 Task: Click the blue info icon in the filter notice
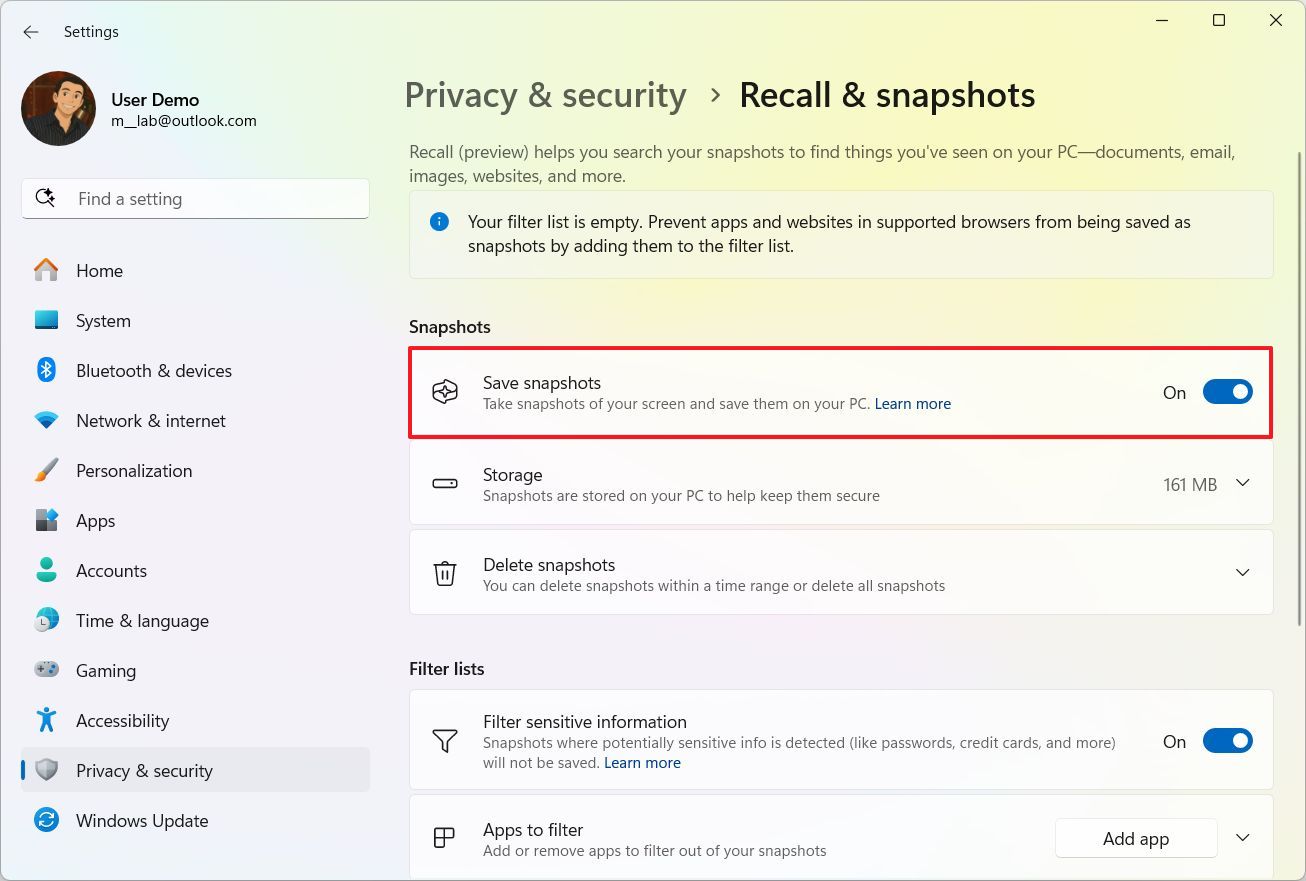pyautogui.click(x=439, y=222)
